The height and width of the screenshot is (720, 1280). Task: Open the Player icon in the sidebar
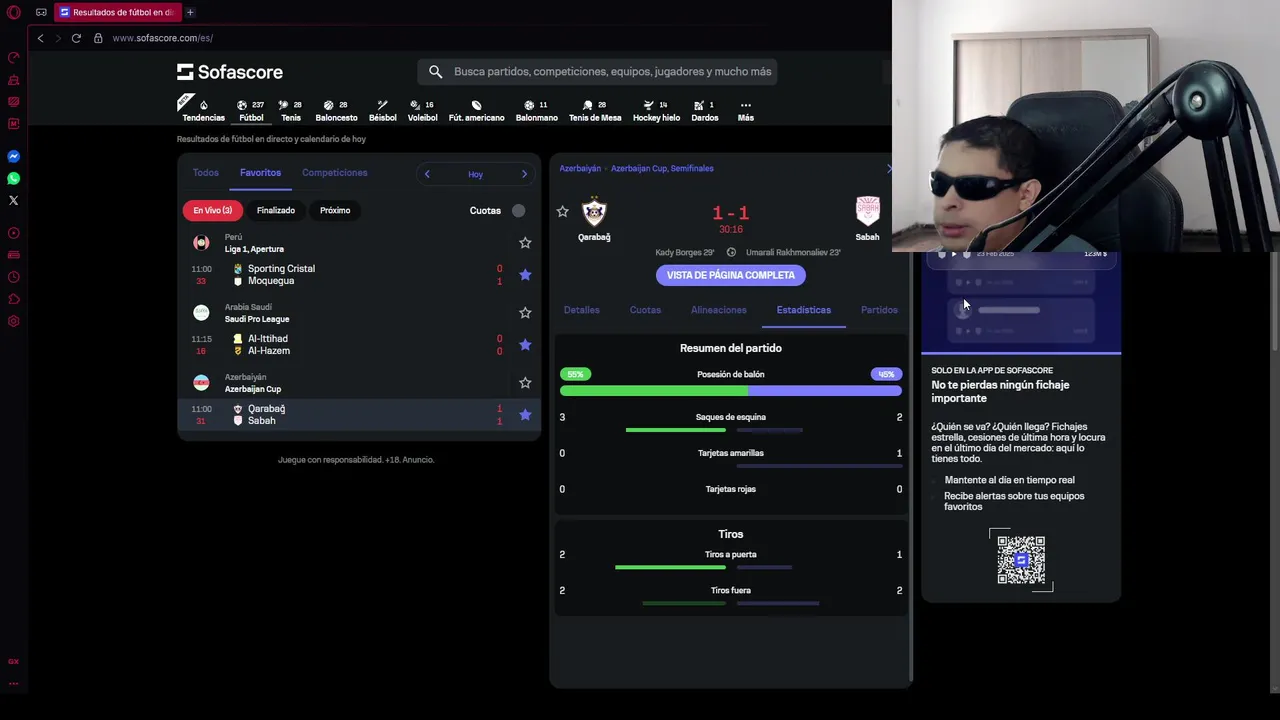click(x=13, y=233)
